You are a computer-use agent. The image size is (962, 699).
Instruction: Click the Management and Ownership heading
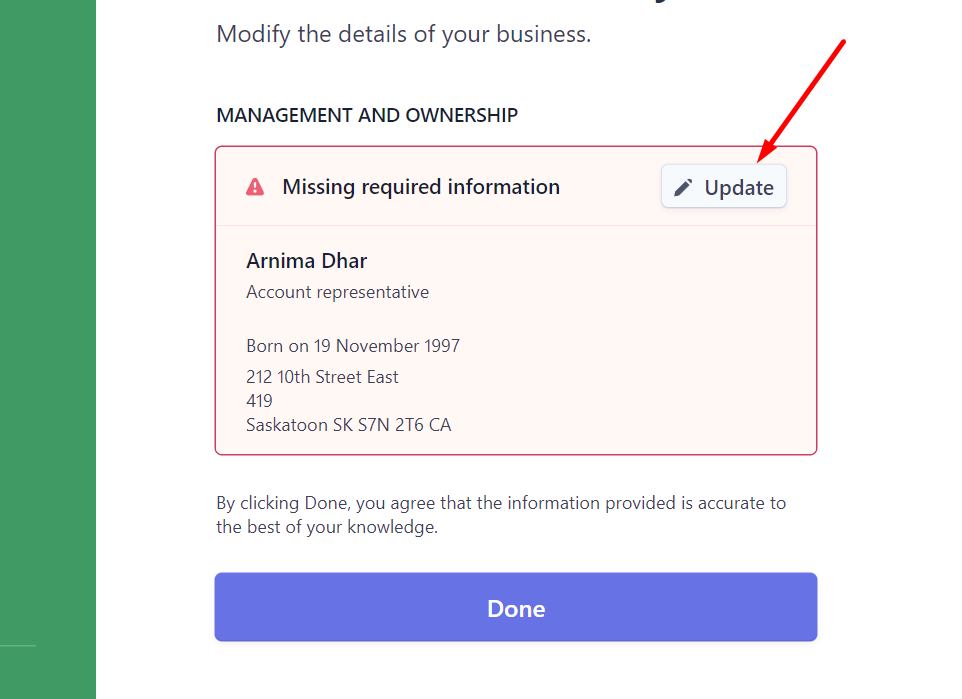pyautogui.click(x=367, y=115)
